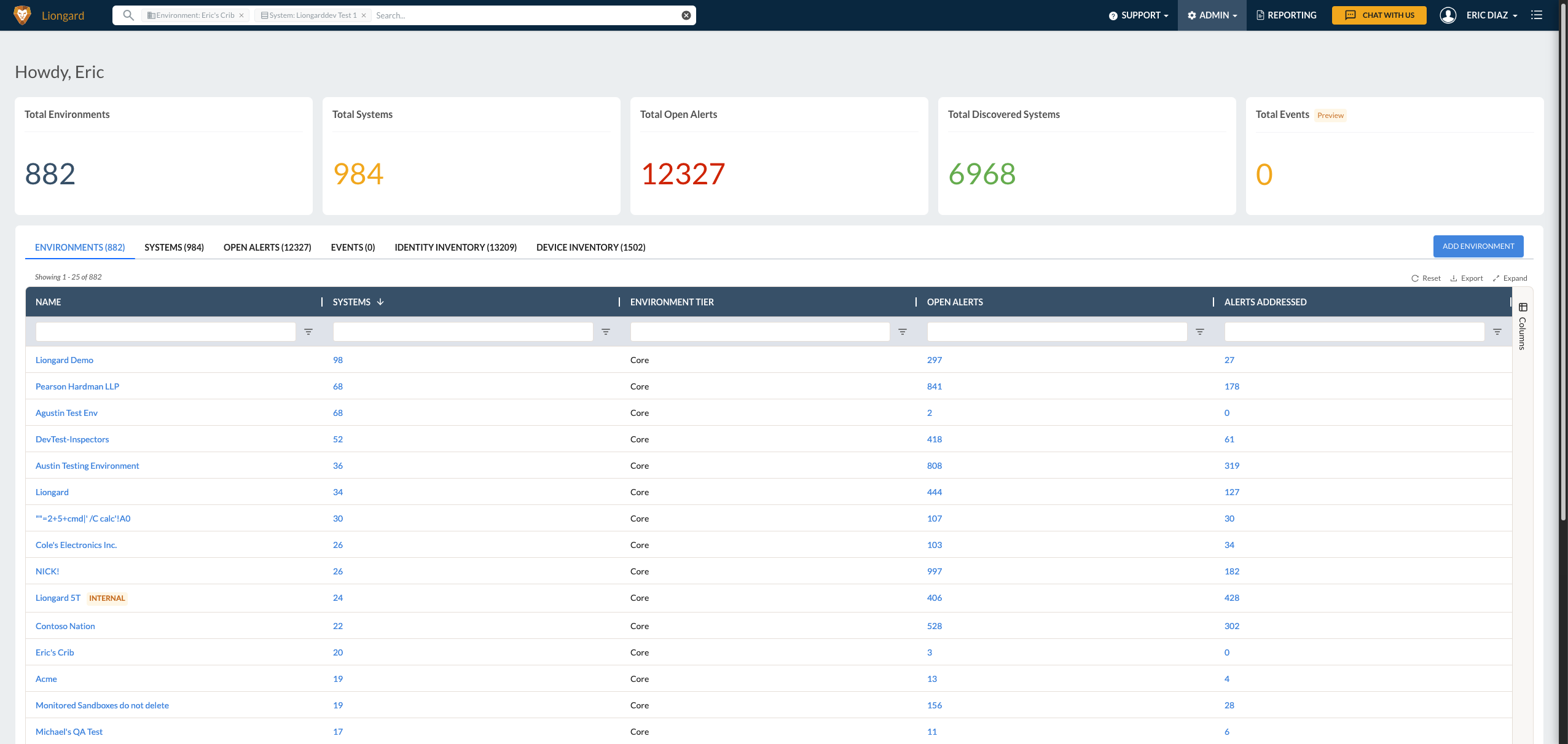Screen dimensions: 1568x744
Task: Remove the Environment: Eric's Crib filter chip
Action: click(241, 15)
